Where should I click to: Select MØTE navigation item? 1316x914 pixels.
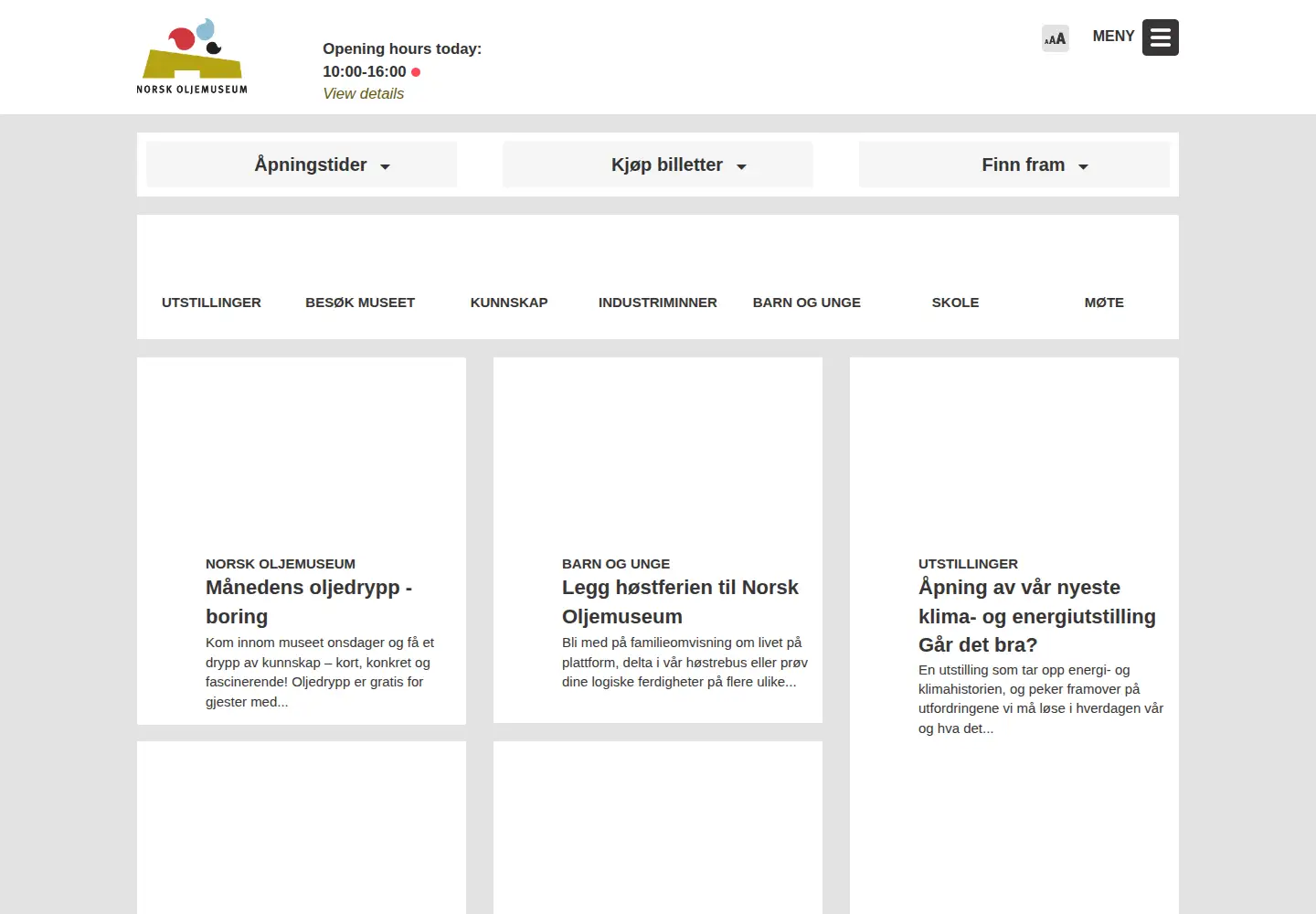[1104, 303]
